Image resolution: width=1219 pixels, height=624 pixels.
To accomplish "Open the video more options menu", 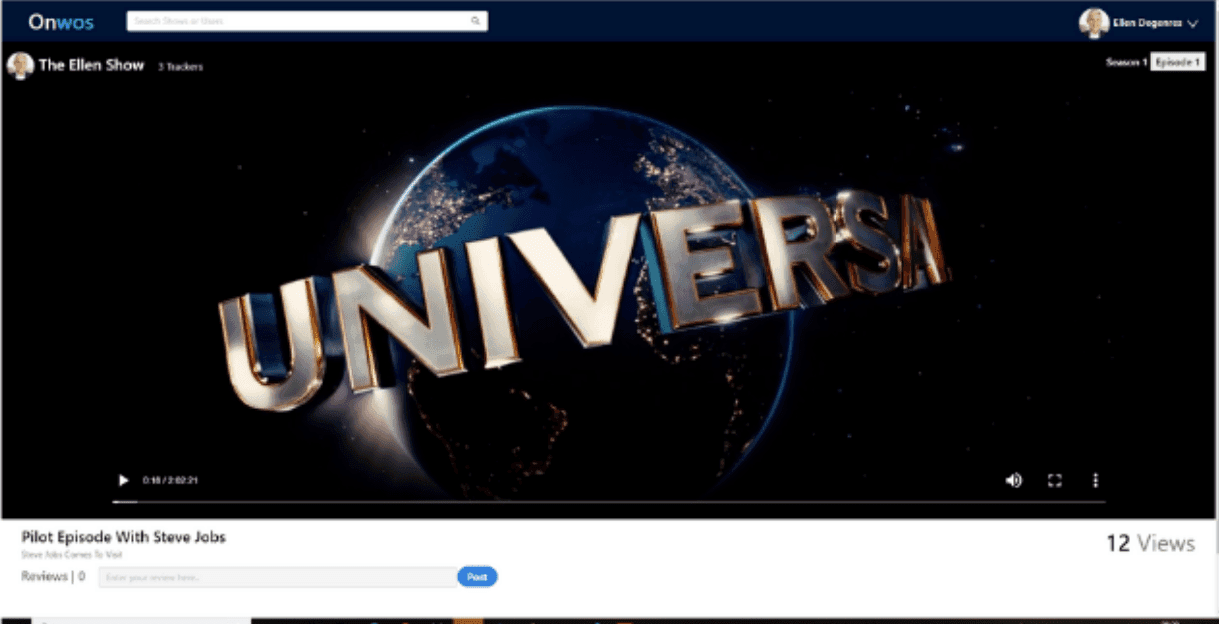I will coord(1095,480).
